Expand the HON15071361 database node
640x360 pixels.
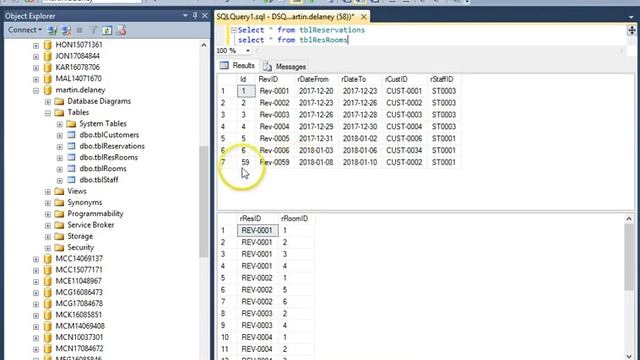click(36, 45)
